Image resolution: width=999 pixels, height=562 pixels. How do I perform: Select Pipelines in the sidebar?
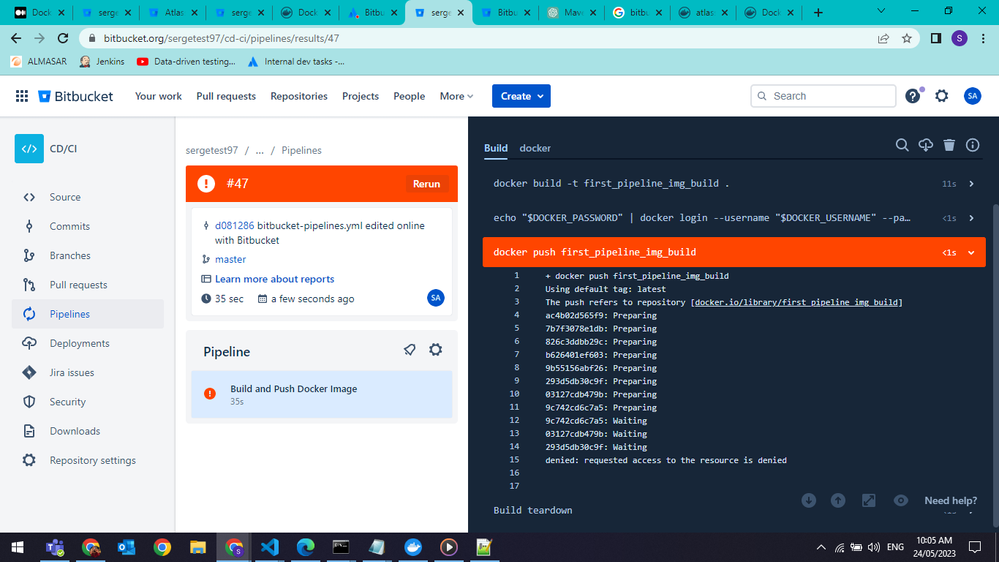tap(87, 314)
